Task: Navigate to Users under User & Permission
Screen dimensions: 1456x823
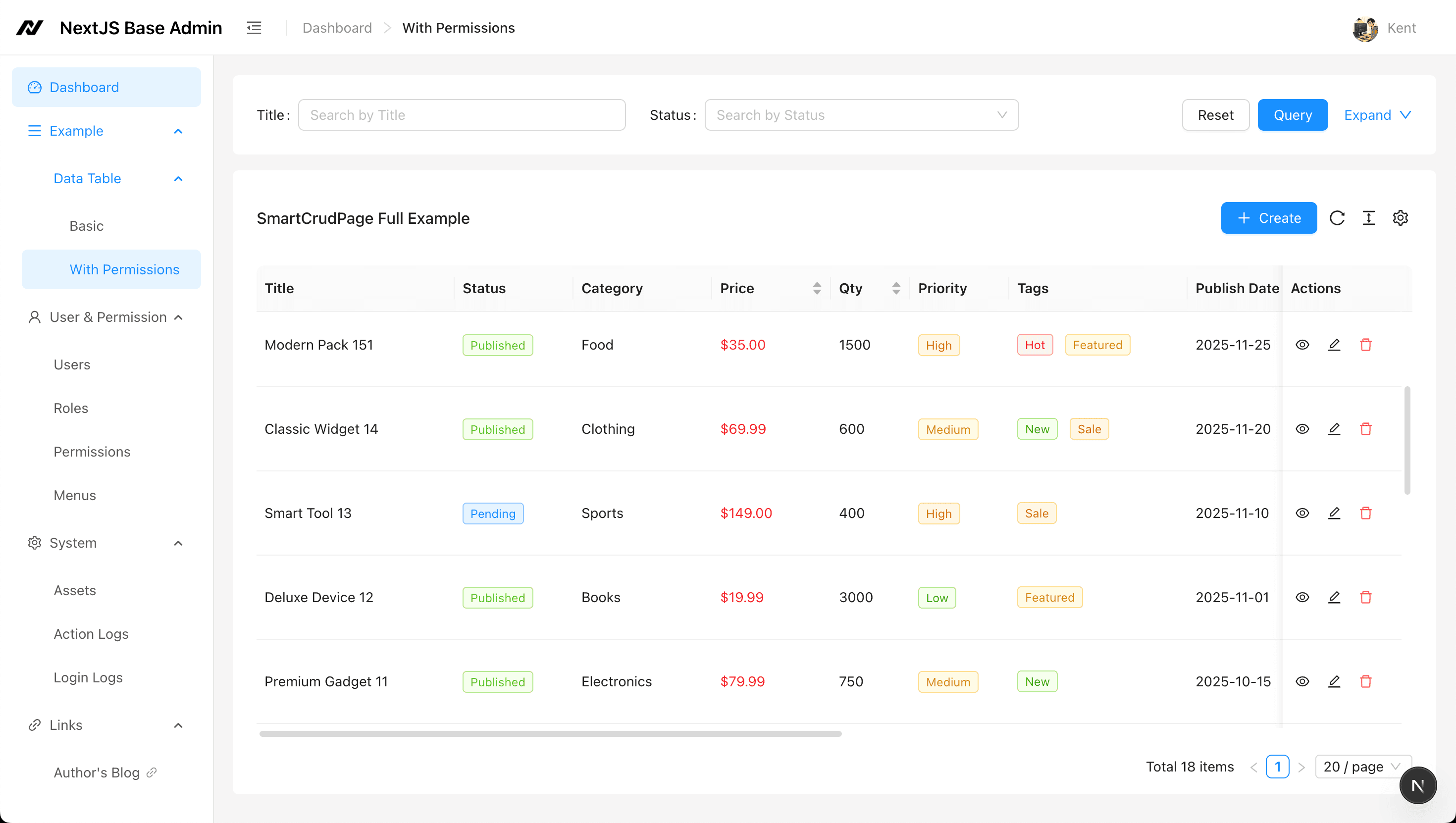Action: [71, 364]
